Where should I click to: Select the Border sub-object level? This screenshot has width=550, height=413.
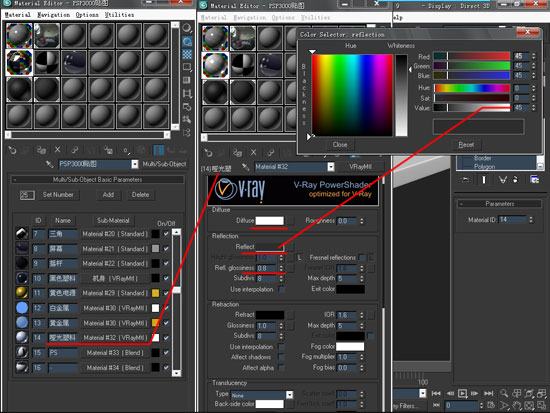[x=483, y=158]
